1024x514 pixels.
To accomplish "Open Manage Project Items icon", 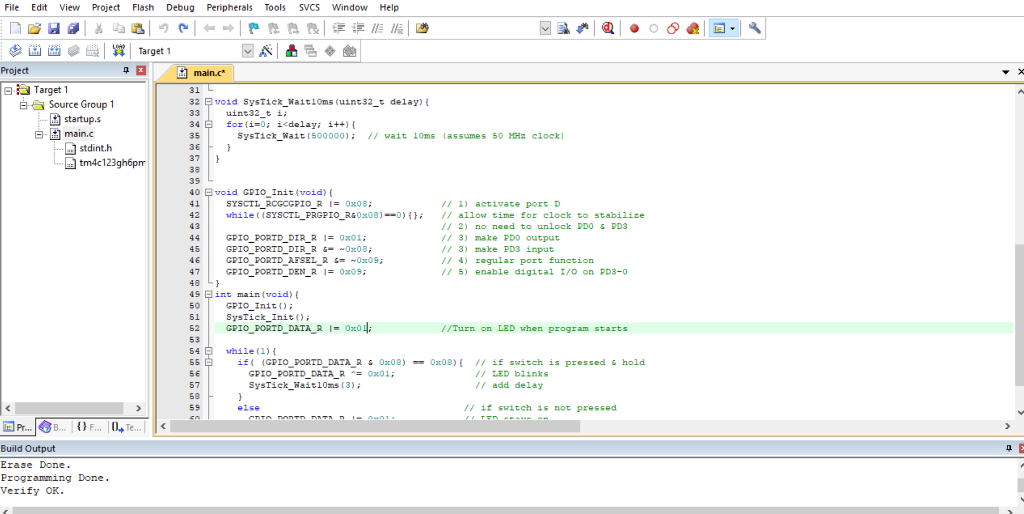I will 291,50.
